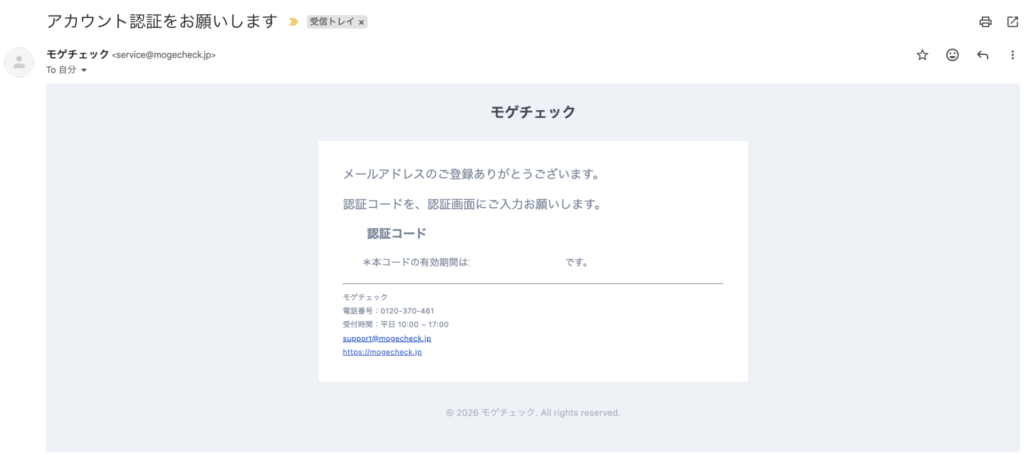Screen dimensions: 1024x455
Task: Click the service@mogecheck.jp sender address
Action: point(164,55)
